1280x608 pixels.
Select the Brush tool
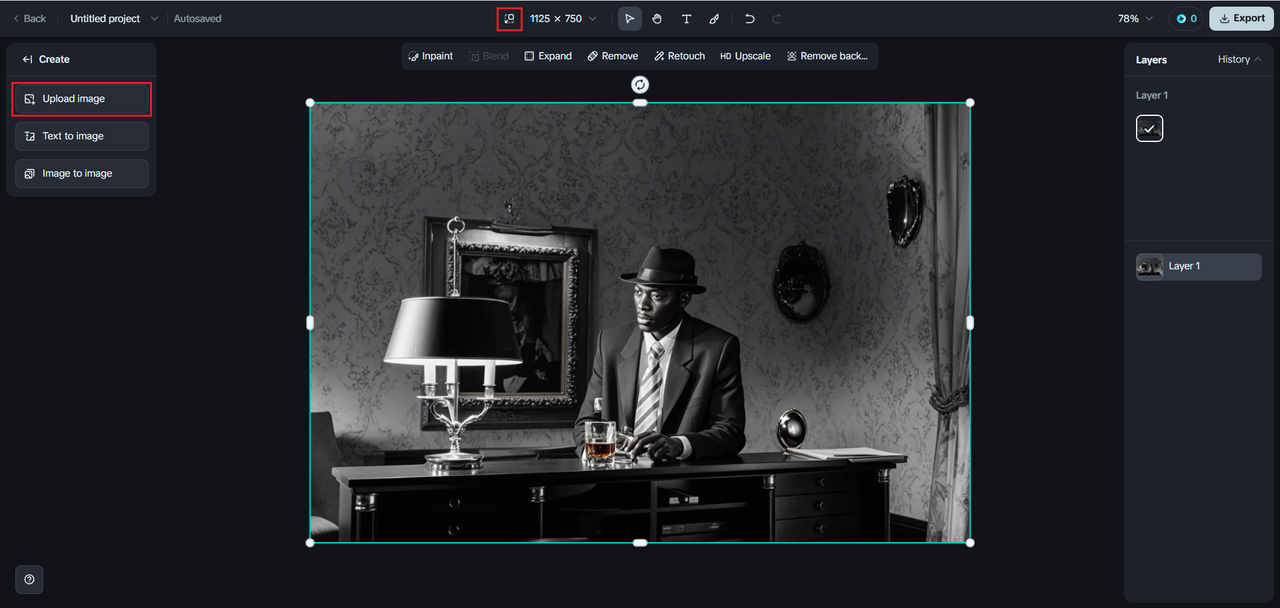click(x=714, y=19)
